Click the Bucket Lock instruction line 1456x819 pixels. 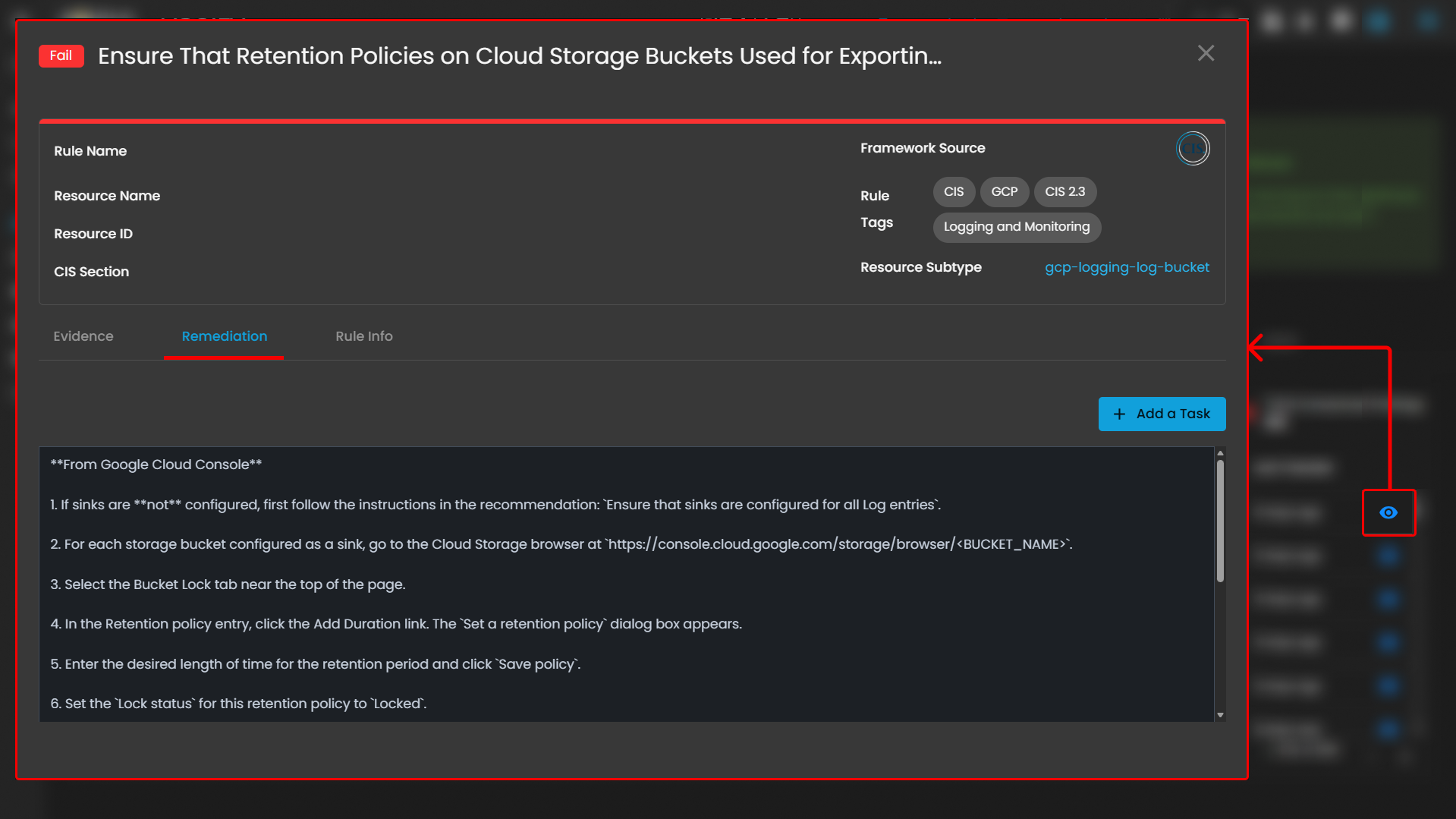228,584
